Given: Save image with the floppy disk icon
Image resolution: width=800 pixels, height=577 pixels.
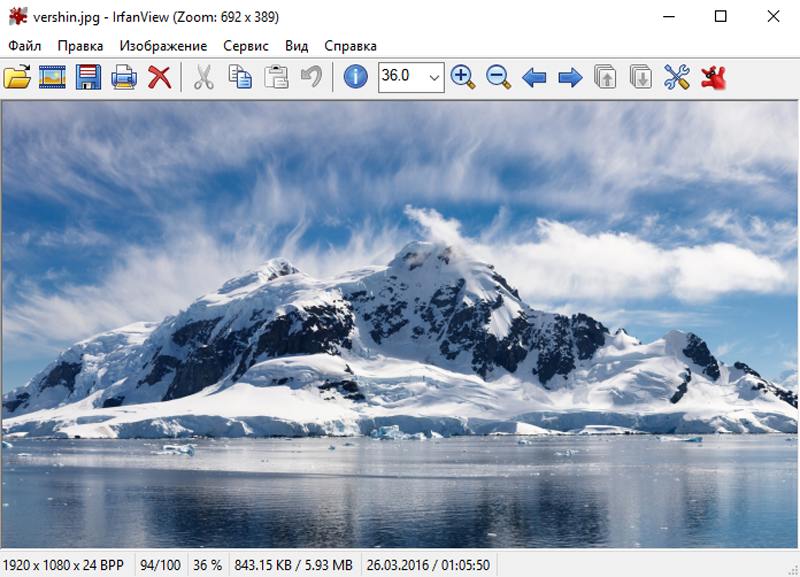Looking at the screenshot, I should point(88,78).
